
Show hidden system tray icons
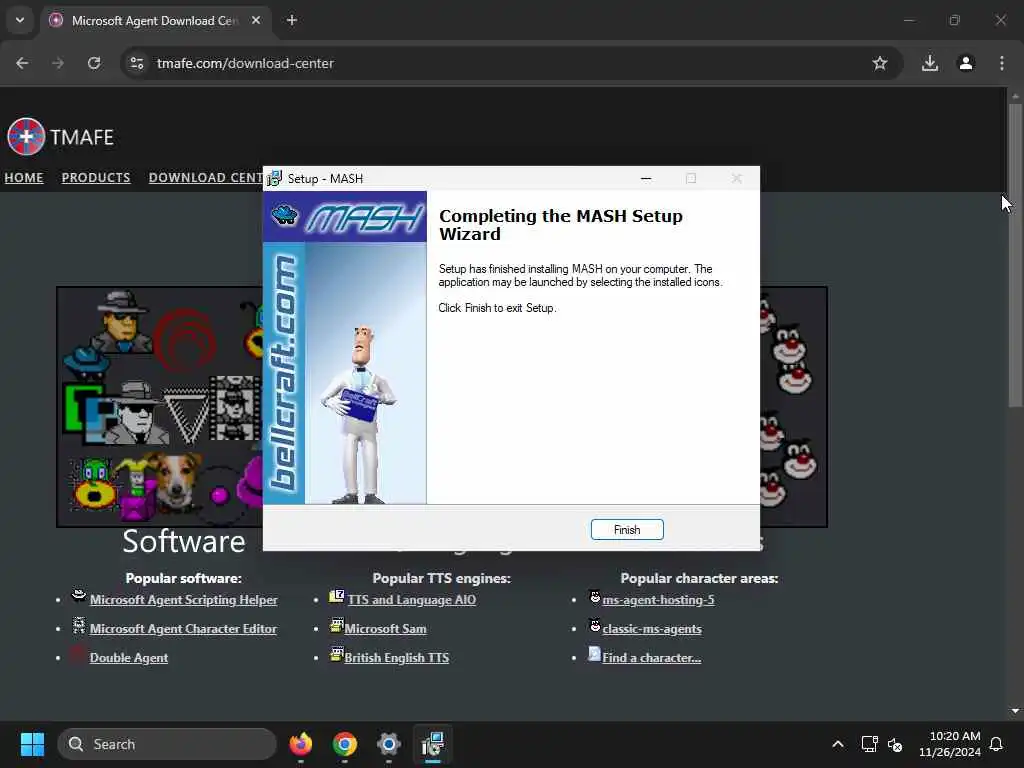pos(838,744)
